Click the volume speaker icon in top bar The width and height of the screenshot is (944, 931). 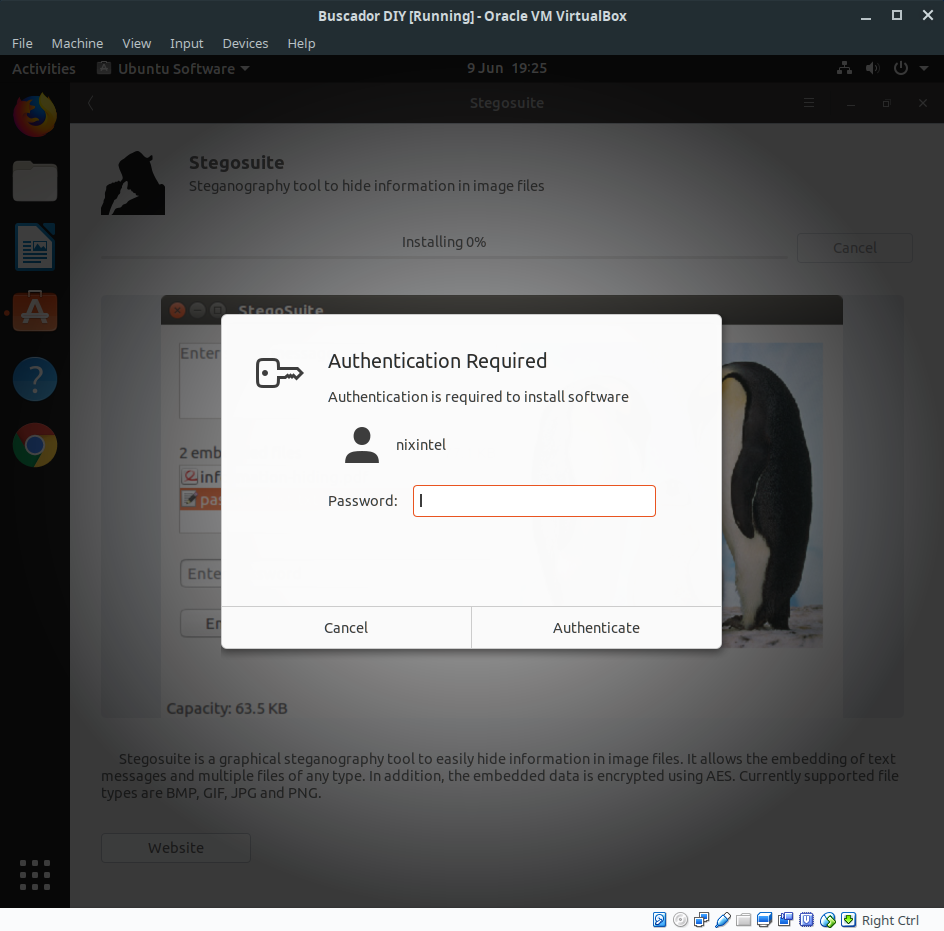click(x=872, y=68)
